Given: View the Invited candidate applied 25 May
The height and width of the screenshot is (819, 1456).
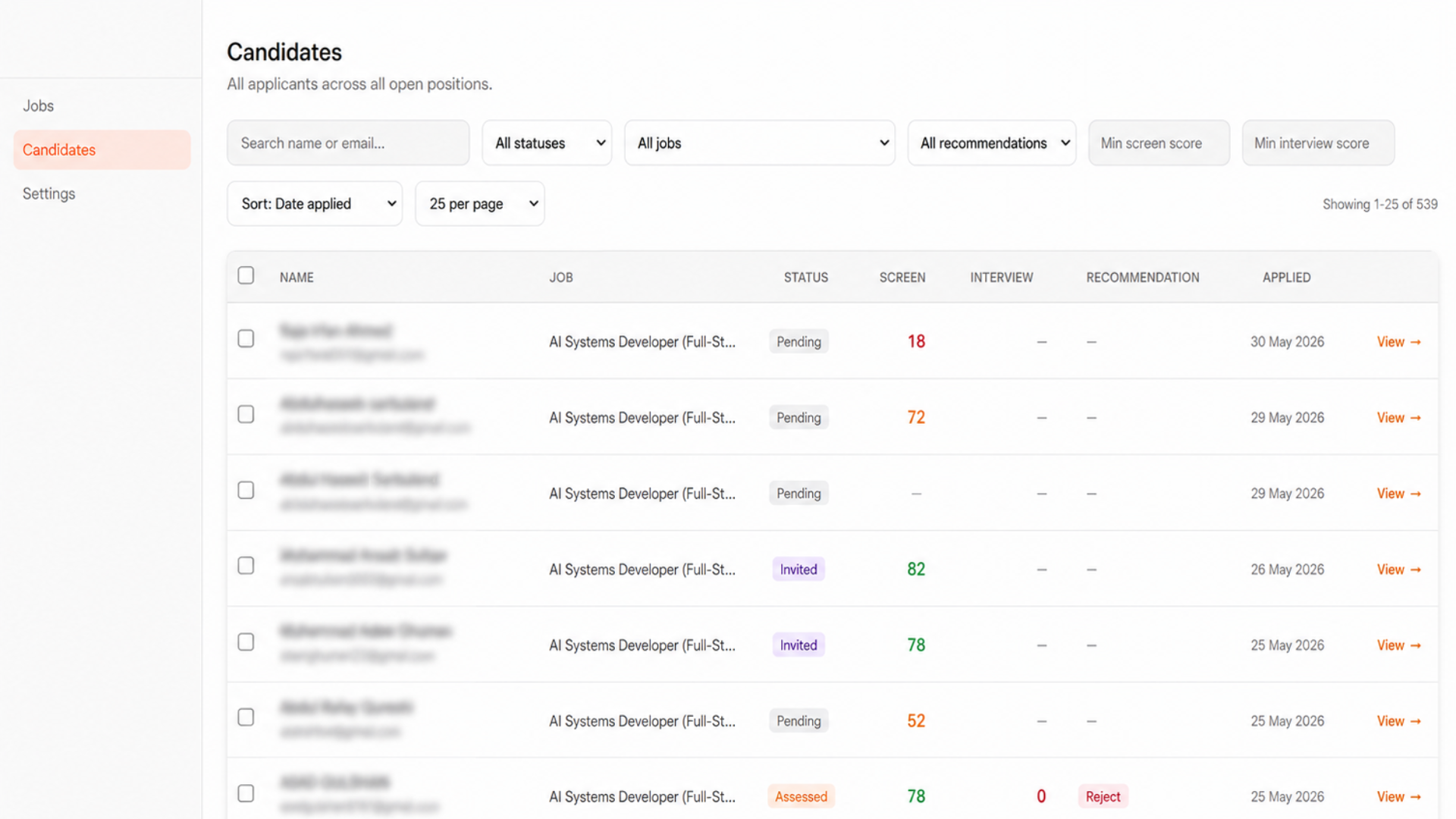Looking at the screenshot, I should (x=1399, y=645).
